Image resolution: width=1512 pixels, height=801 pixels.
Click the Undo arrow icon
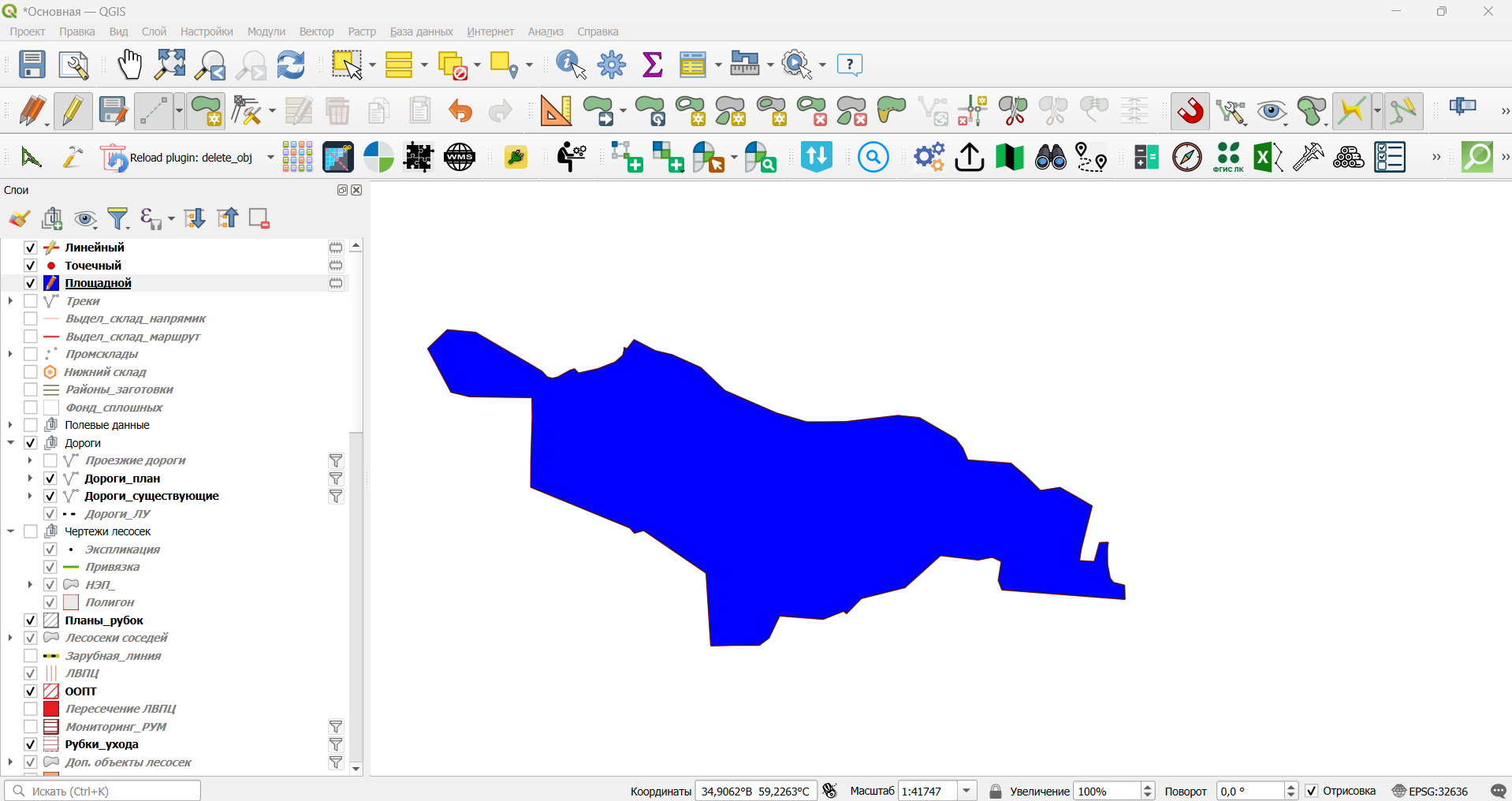(x=460, y=111)
